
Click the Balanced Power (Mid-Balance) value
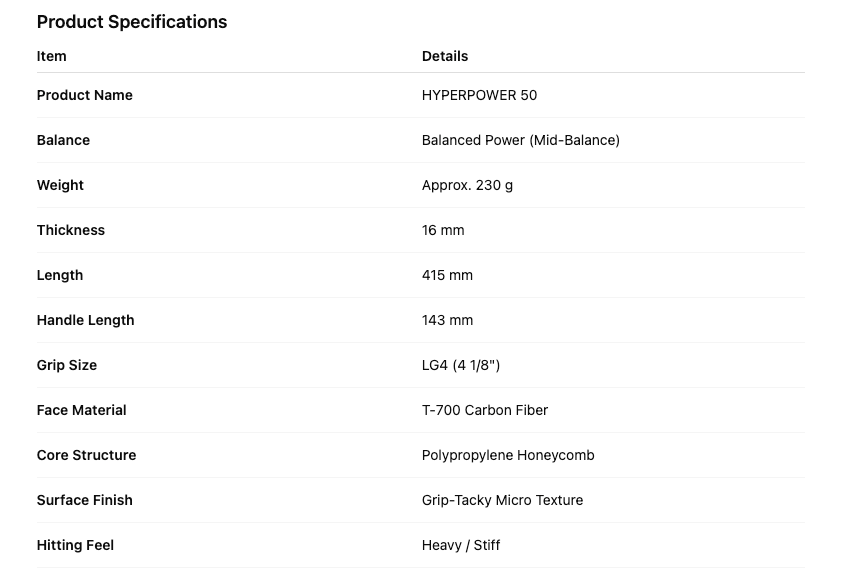pyautogui.click(x=520, y=140)
